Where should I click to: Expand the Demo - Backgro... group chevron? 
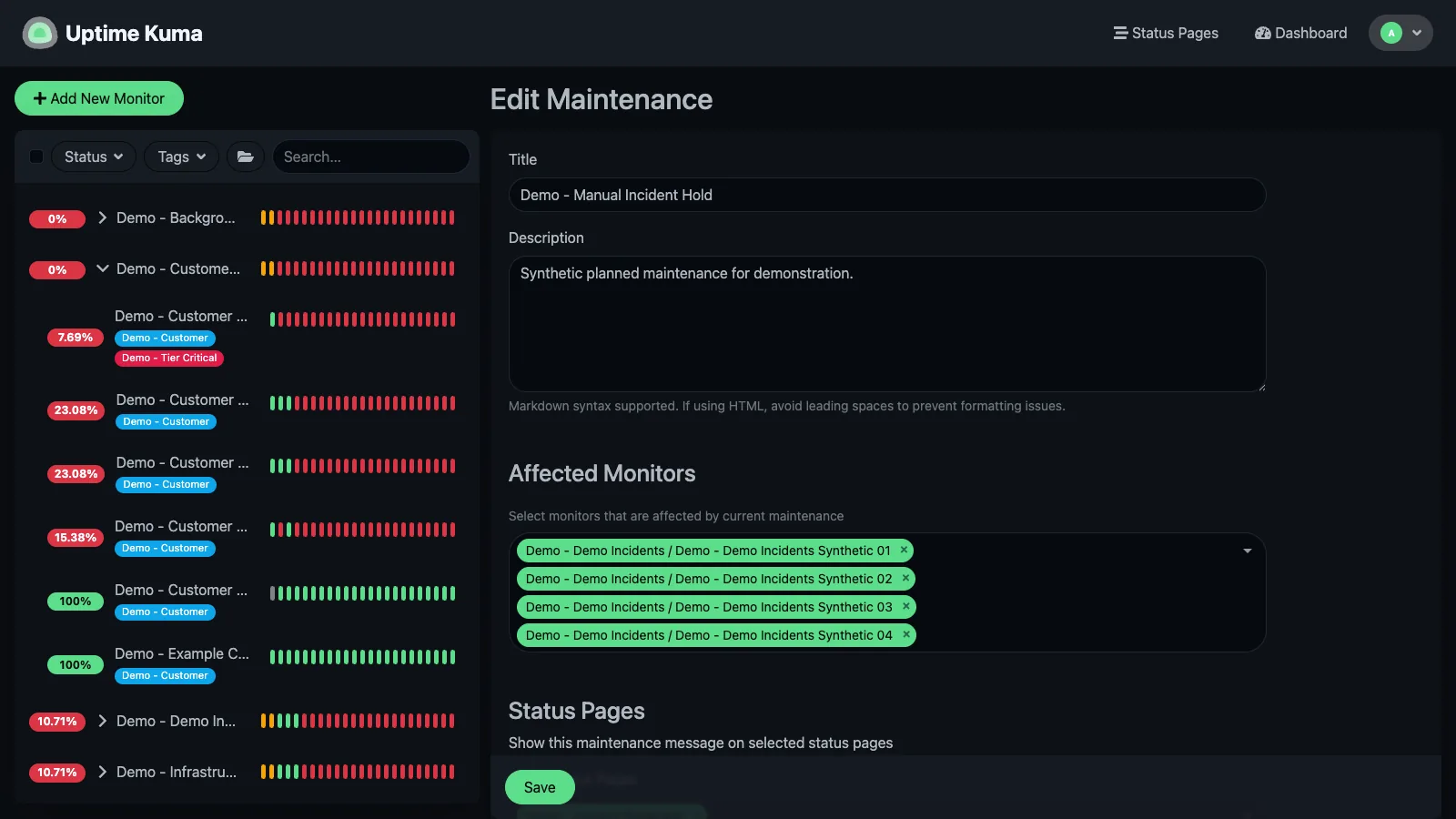(x=103, y=217)
